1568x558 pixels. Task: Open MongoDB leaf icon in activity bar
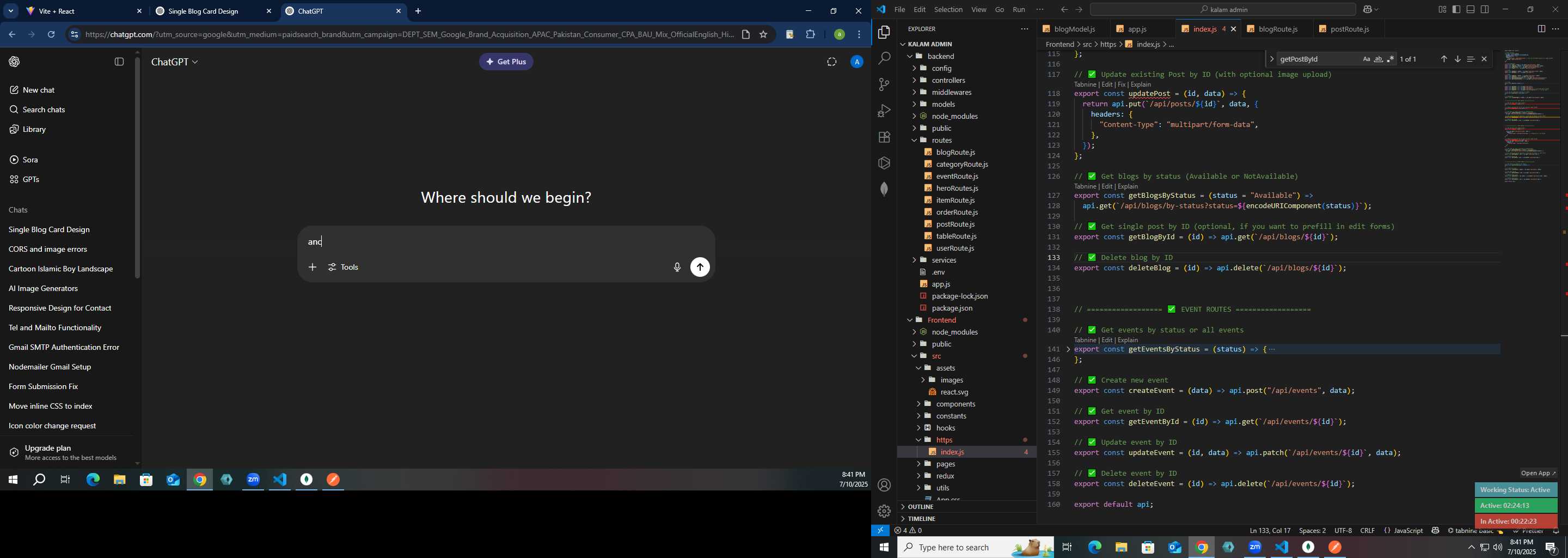tap(884, 190)
